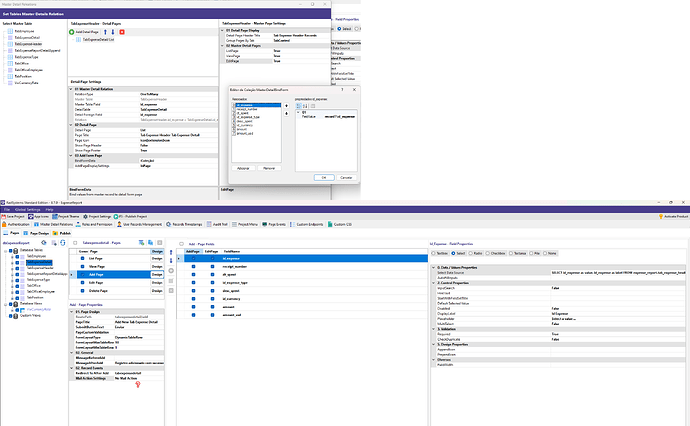Collapse 02 Master Detail Pages section
Image resolution: width=690 pixels, height=426 pixels.
(222, 46)
